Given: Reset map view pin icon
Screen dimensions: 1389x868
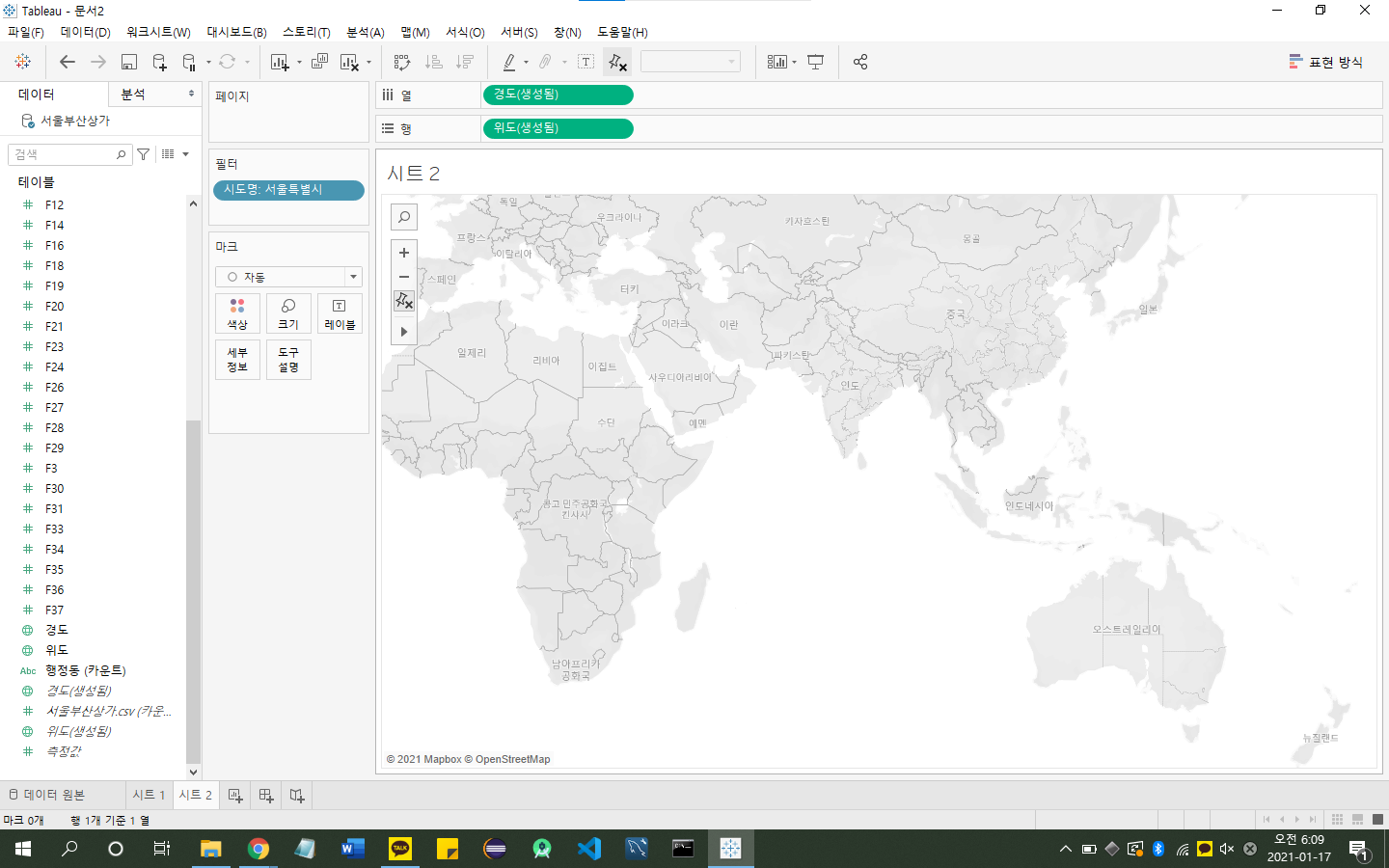Looking at the screenshot, I should (404, 301).
